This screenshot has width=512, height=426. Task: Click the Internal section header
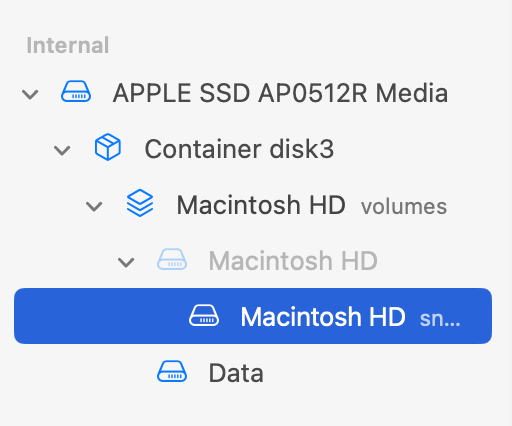[x=68, y=45]
